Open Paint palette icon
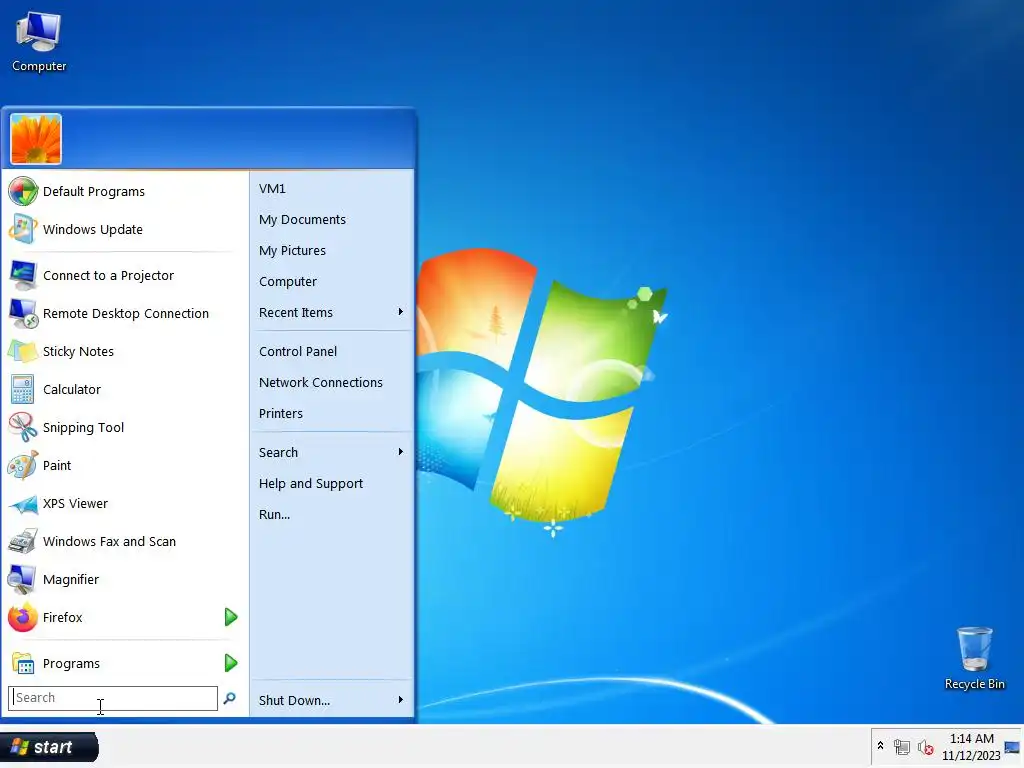Image resolution: width=1024 pixels, height=768 pixels. (x=23, y=465)
